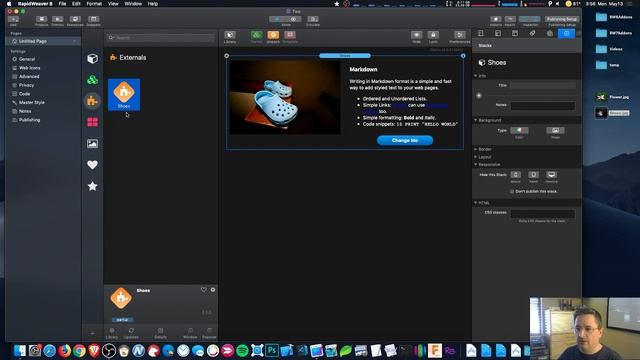Click the gear icon in Shoes detail panel
The height and width of the screenshot is (360, 640).
coord(213,290)
